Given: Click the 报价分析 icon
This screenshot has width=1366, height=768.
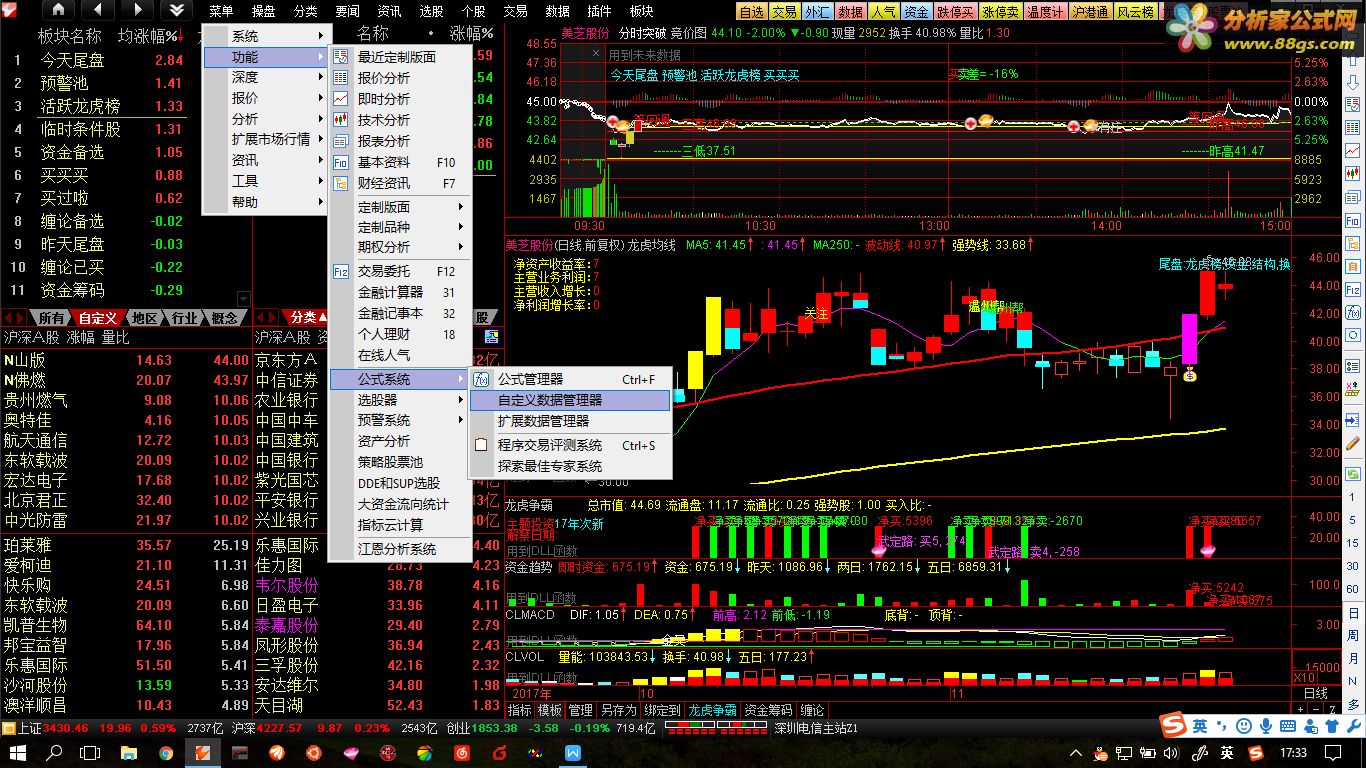Looking at the screenshot, I should pyautogui.click(x=341, y=78).
